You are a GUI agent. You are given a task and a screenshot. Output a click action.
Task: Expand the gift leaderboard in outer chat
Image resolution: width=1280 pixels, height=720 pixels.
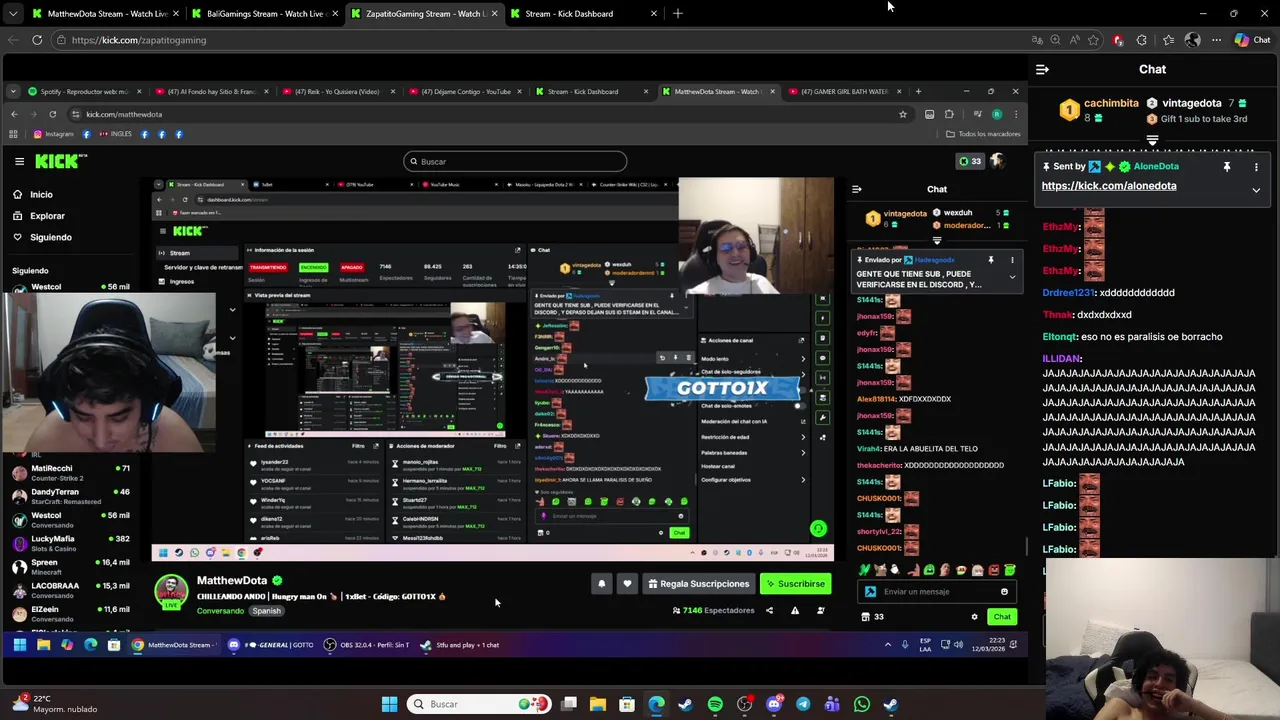click(1152, 139)
